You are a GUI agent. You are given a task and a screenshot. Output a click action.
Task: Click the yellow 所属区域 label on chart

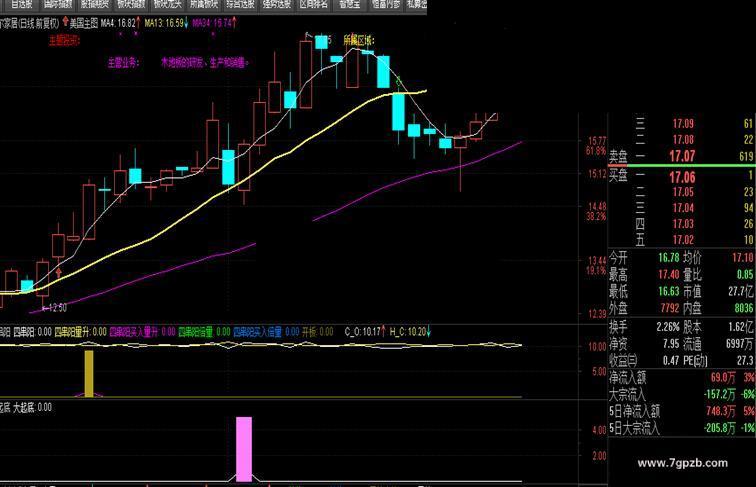(359, 41)
